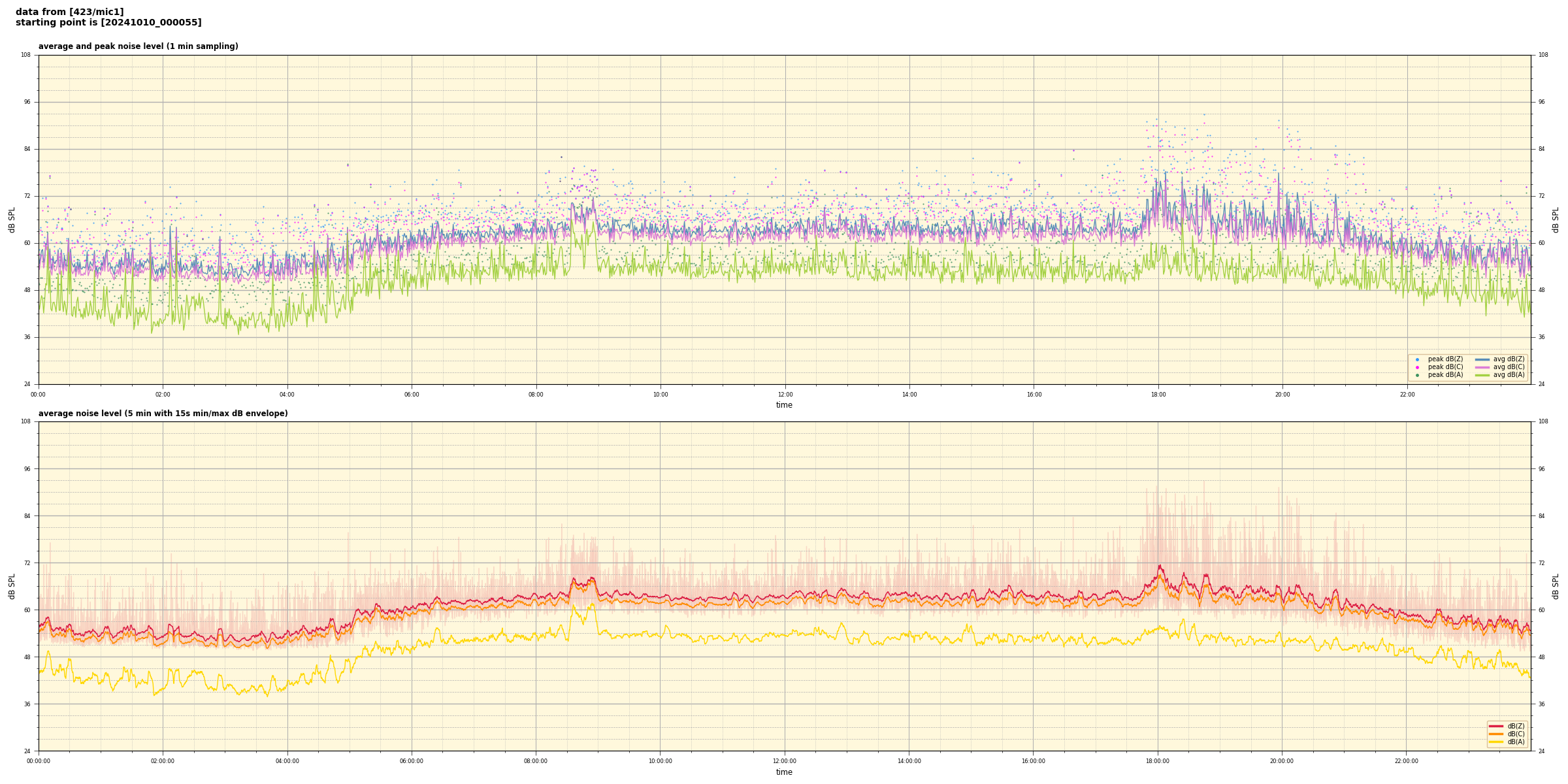Click the peak dB(A) legend marker
This screenshot has width=1568, height=784.
(1417, 375)
